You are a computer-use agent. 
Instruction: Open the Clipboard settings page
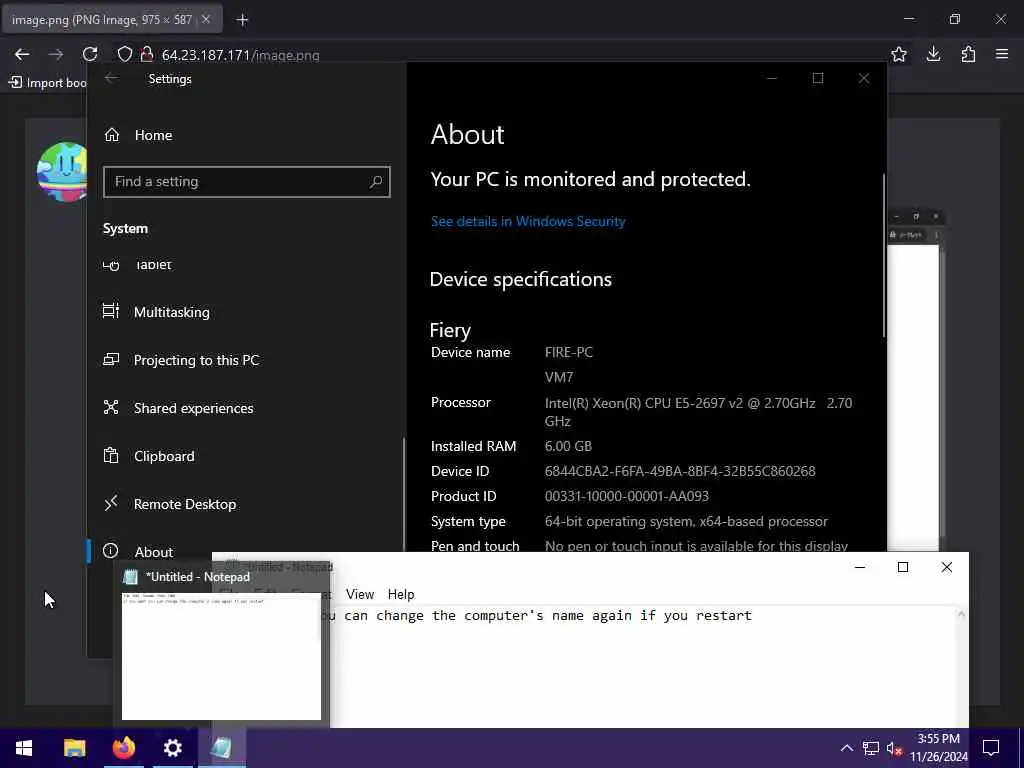click(148, 456)
